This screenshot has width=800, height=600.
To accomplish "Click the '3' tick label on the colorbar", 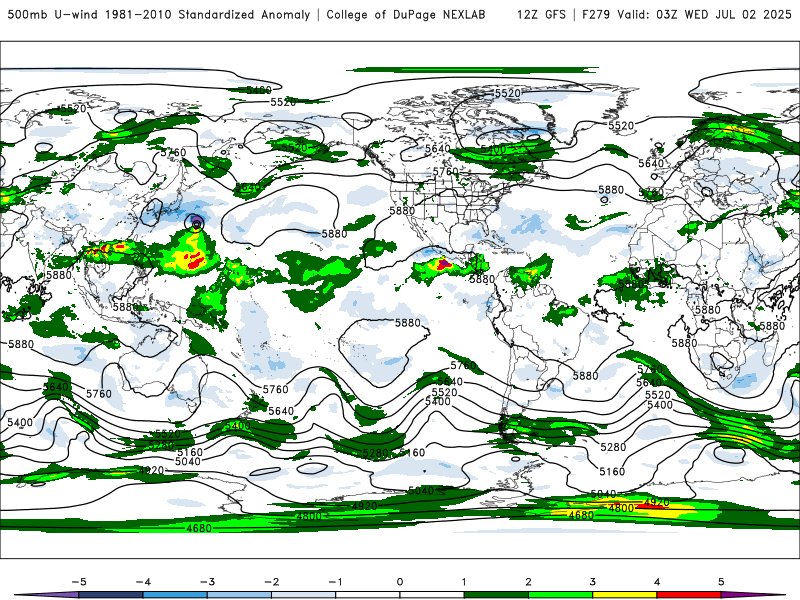I will point(592,582).
